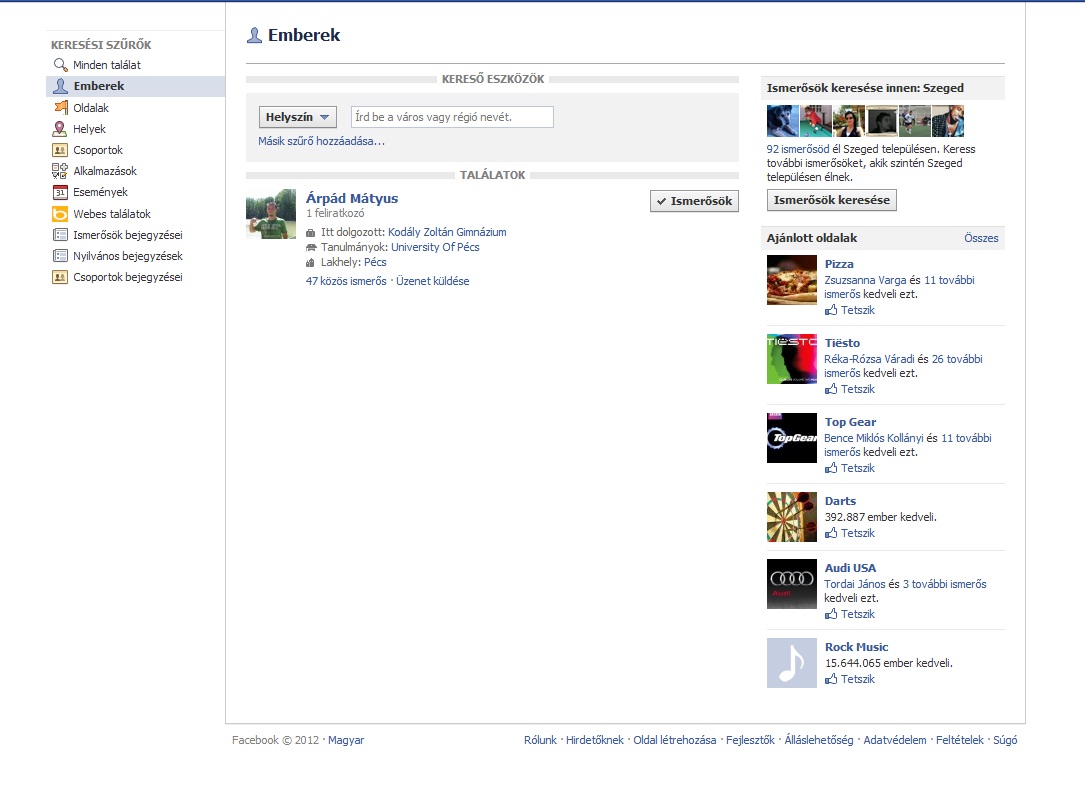Click the thumbs-up icon under Top Gear
Viewport: 1085px width, 796px height.
click(831, 468)
